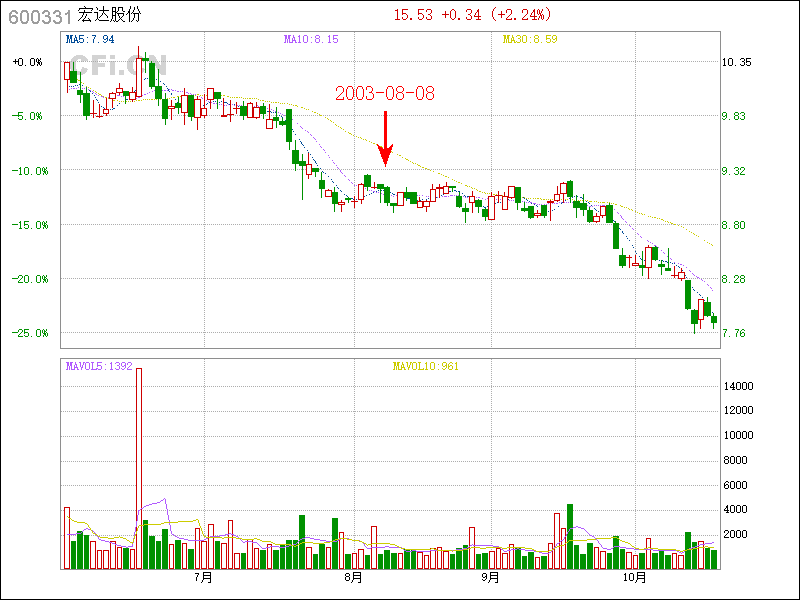Screen dimensions: 800x600
Task: Click the 7月 month axis label
Action: pyautogui.click(x=204, y=577)
